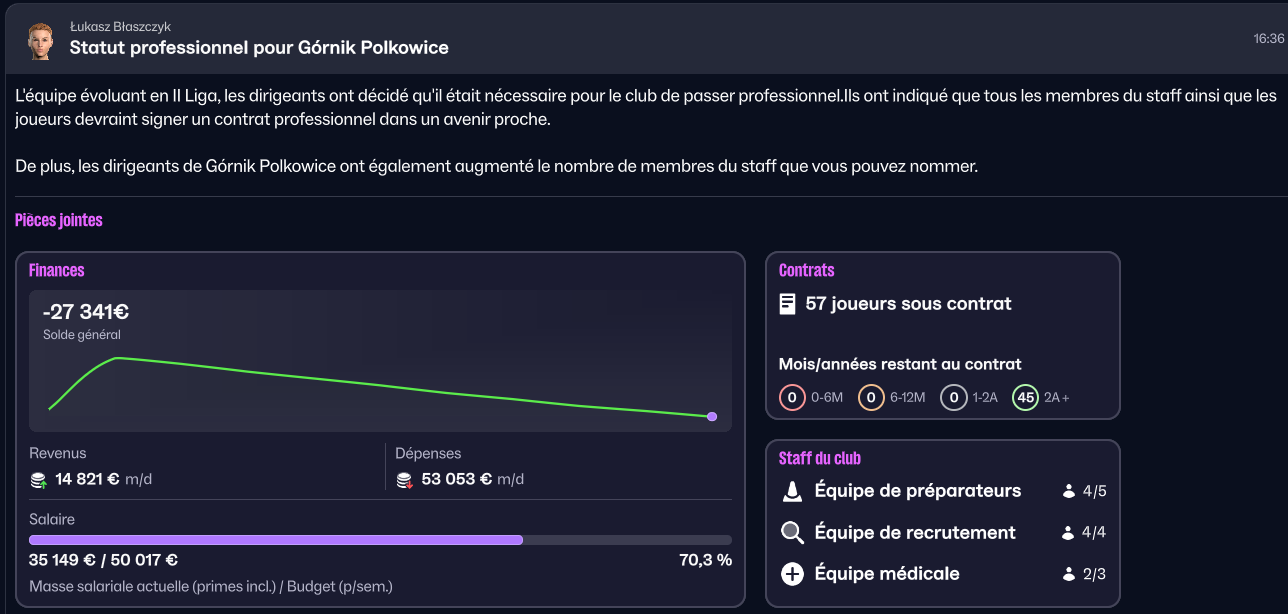The height and width of the screenshot is (614, 1288).
Task: Click the red coins Dépenses icon
Action: pos(405,480)
